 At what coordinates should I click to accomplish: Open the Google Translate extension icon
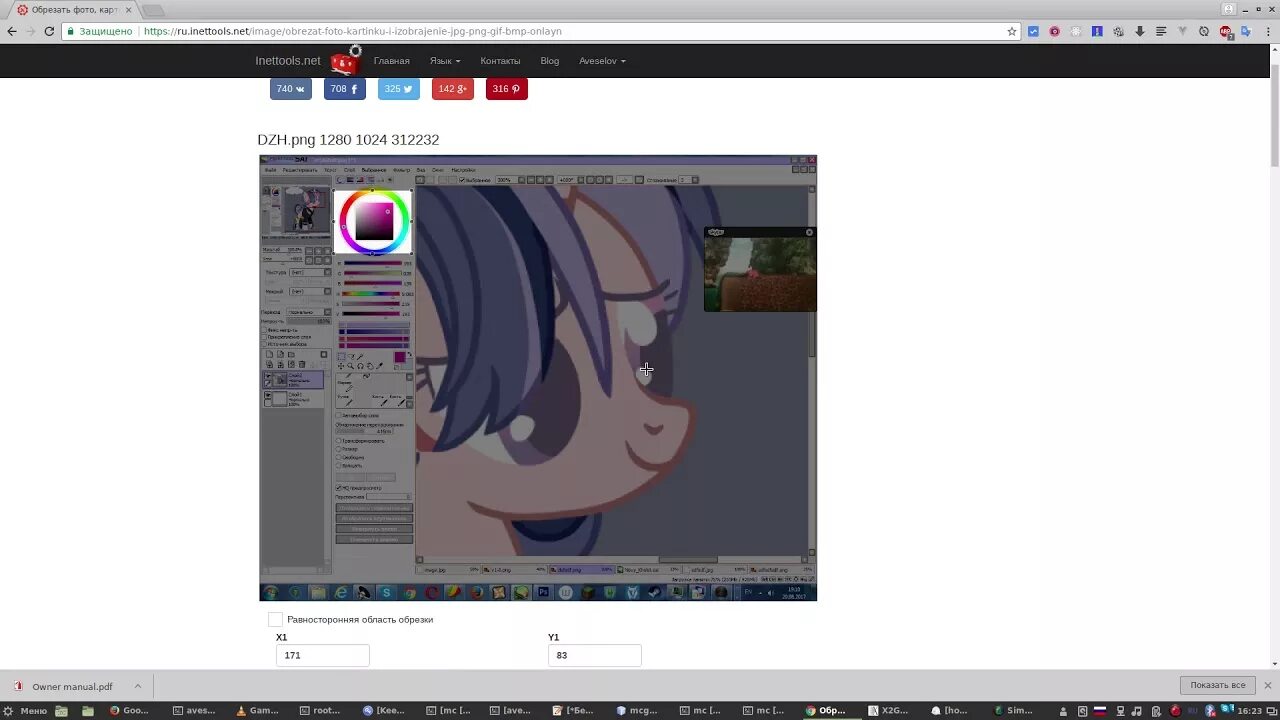tap(1246, 31)
